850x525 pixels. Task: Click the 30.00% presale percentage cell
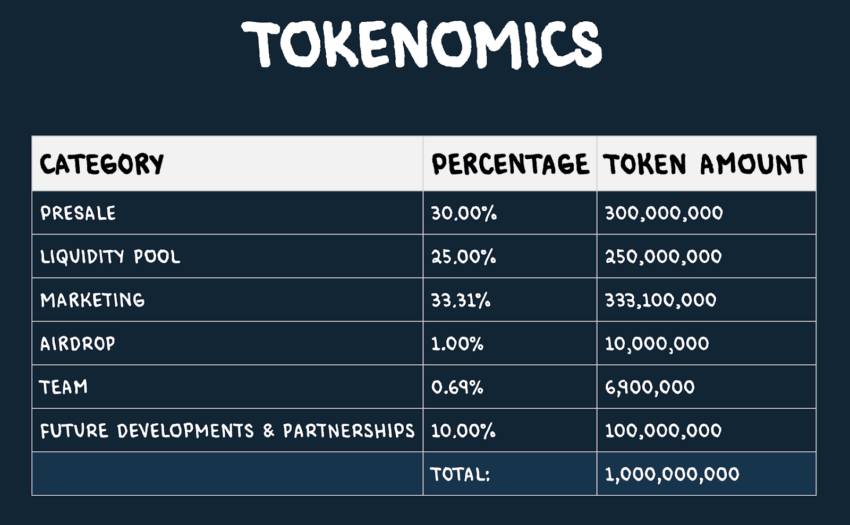(x=510, y=213)
